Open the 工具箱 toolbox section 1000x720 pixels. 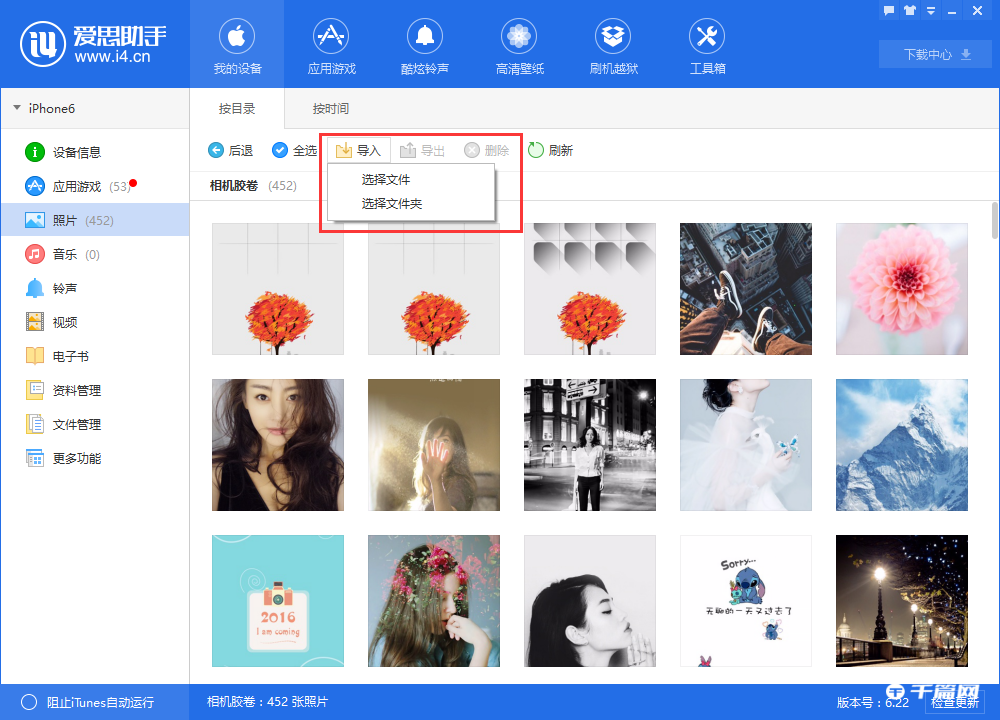click(707, 45)
